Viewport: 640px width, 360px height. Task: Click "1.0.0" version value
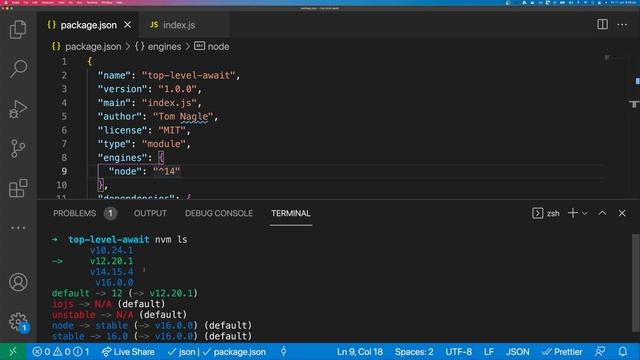tap(178, 89)
